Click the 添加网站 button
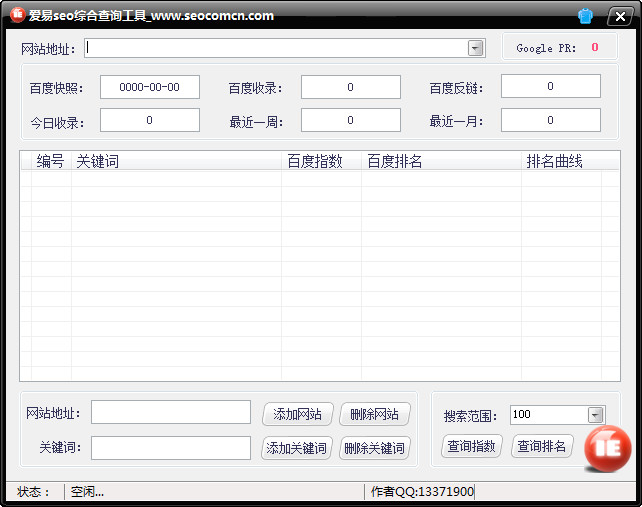This screenshot has height=507, width=642. 298,414
